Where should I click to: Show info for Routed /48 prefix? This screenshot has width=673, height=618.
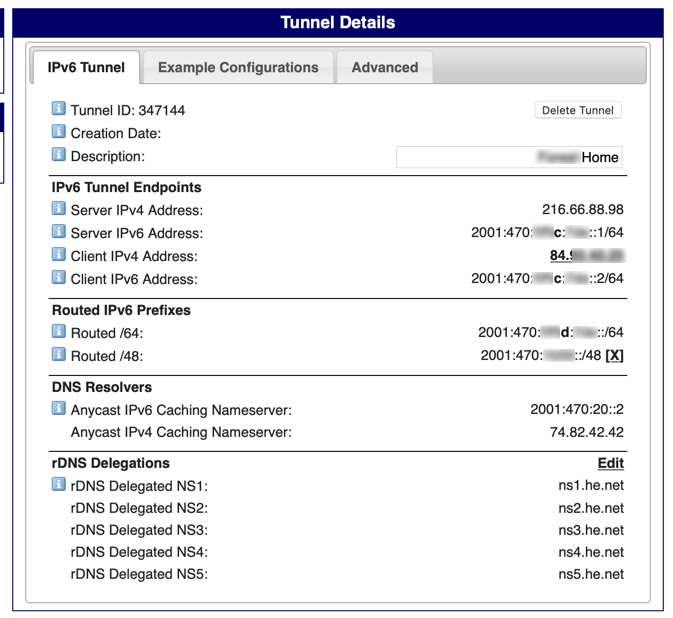[x=59, y=356]
